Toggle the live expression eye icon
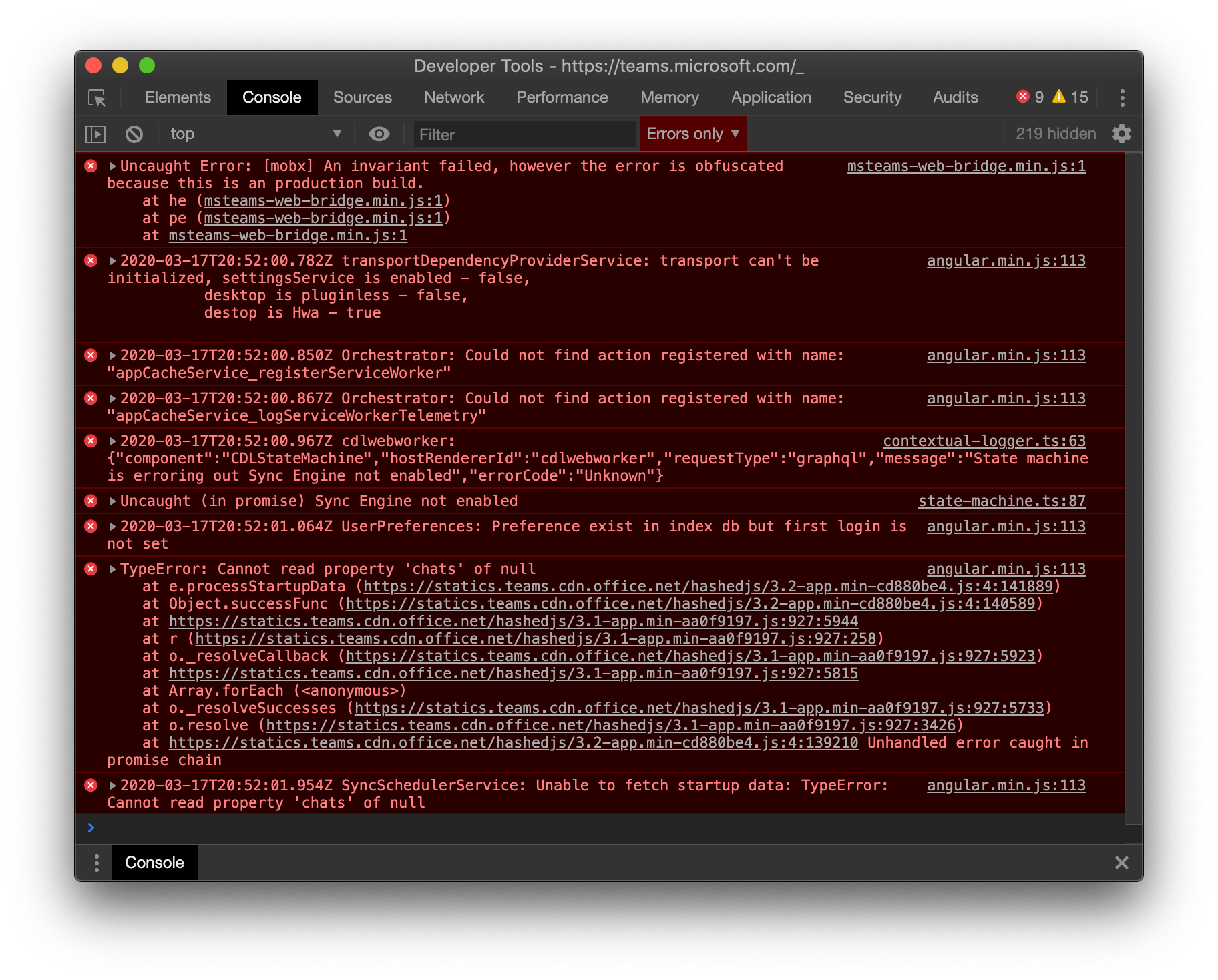This screenshot has width=1218, height=980. 379,134
